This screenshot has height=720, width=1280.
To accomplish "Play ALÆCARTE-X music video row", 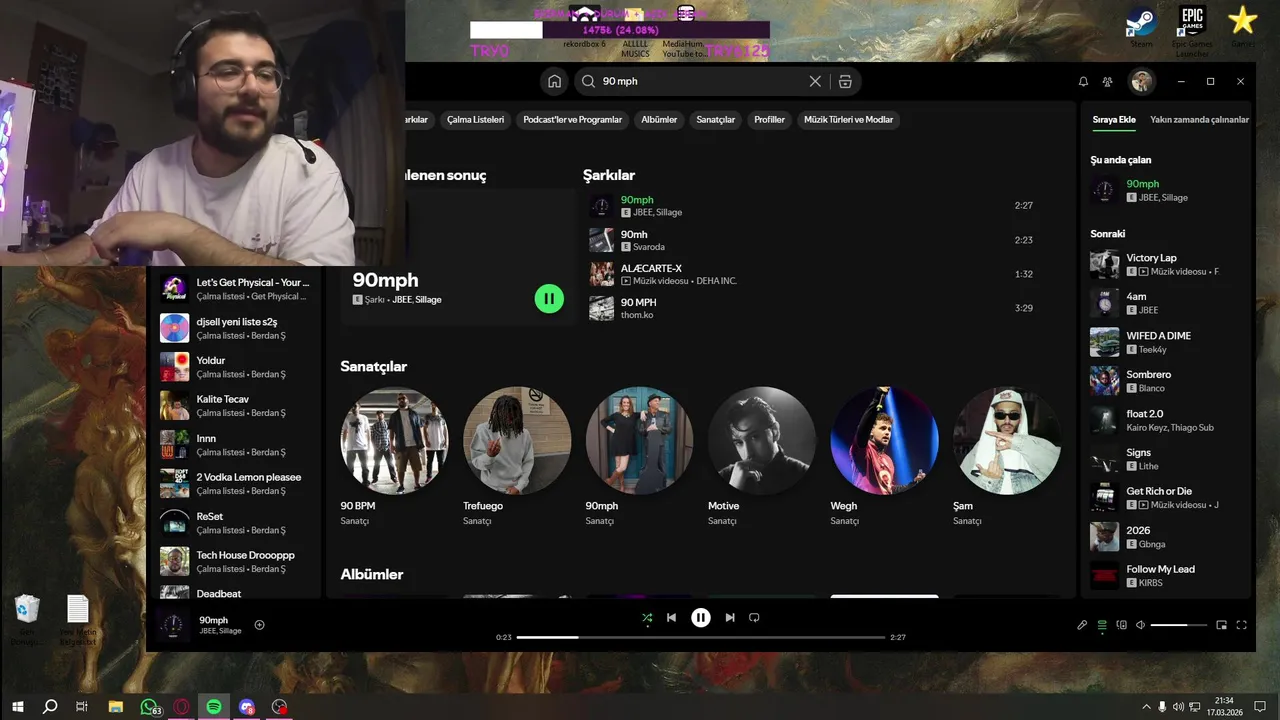I will point(811,274).
